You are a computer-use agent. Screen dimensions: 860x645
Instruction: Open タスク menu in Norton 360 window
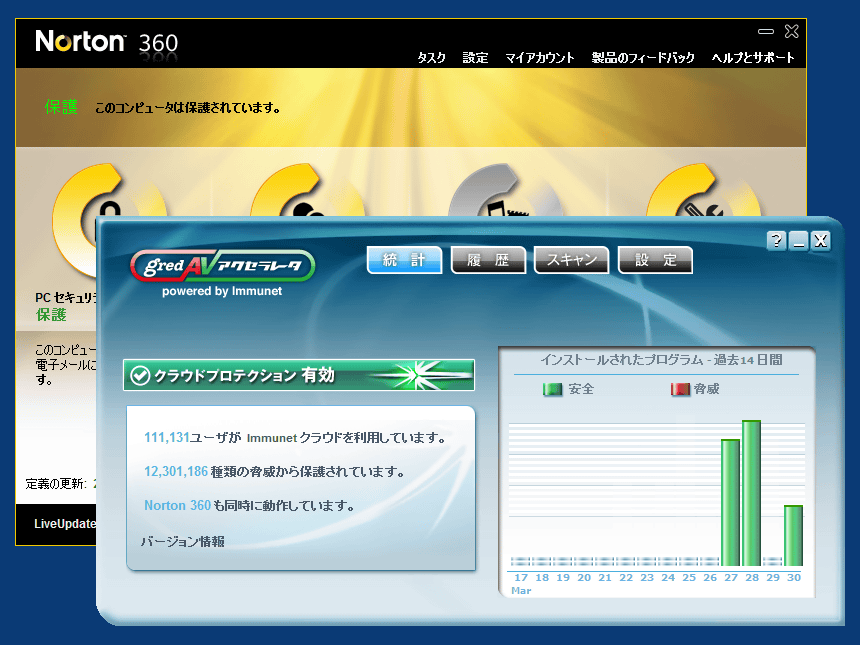click(x=432, y=58)
